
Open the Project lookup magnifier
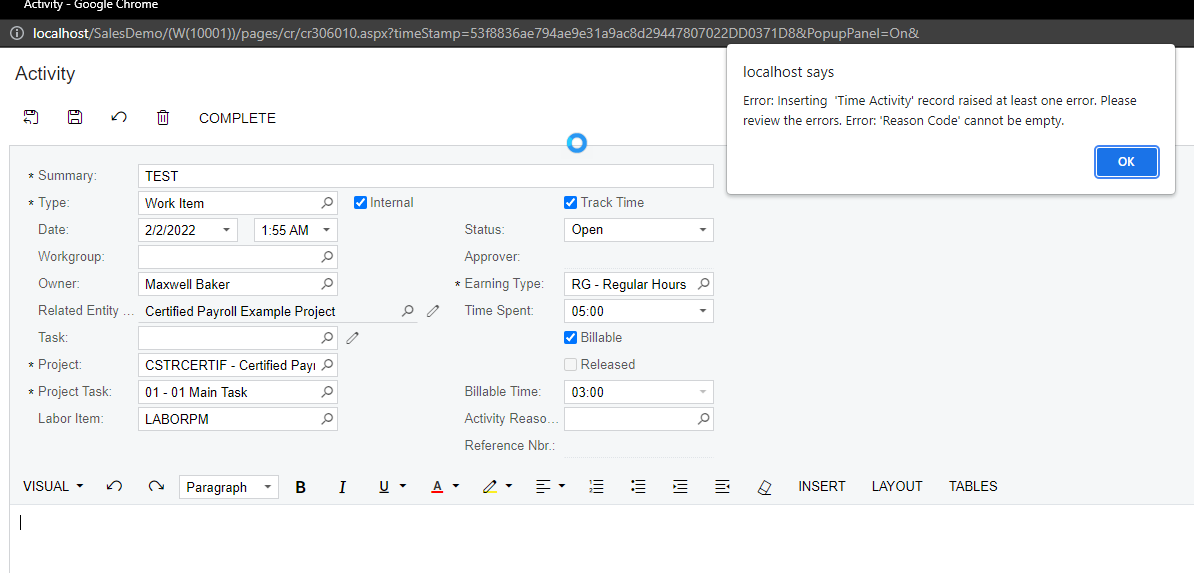click(327, 365)
